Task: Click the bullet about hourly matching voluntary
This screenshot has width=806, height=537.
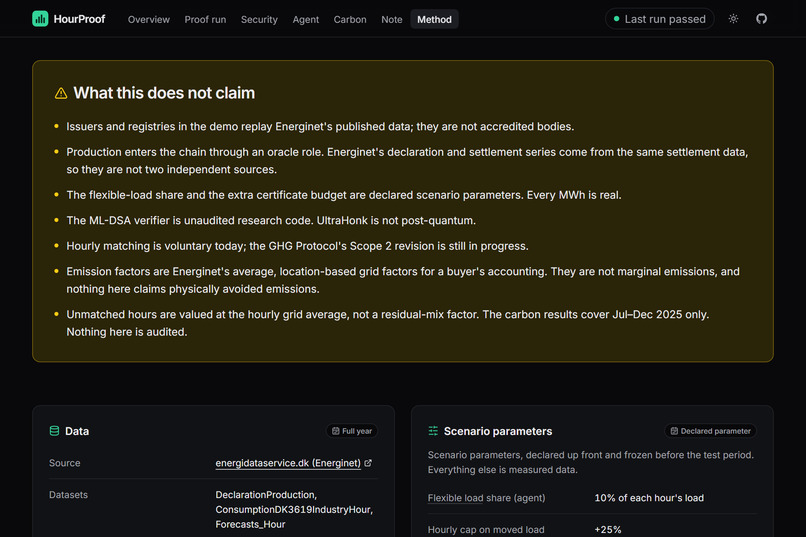Action: tap(297, 246)
